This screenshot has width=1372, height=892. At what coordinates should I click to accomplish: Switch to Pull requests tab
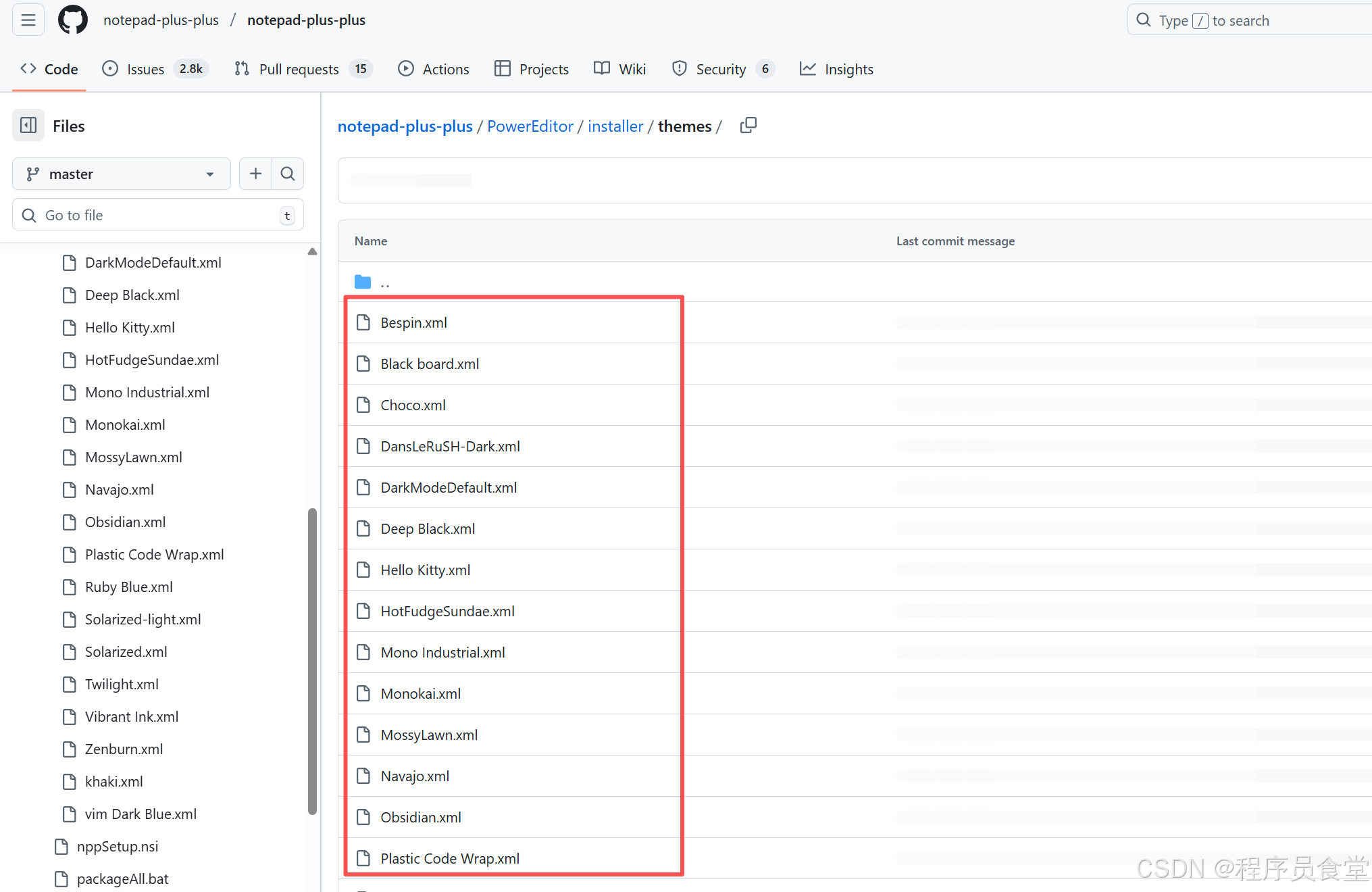[x=299, y=69]
